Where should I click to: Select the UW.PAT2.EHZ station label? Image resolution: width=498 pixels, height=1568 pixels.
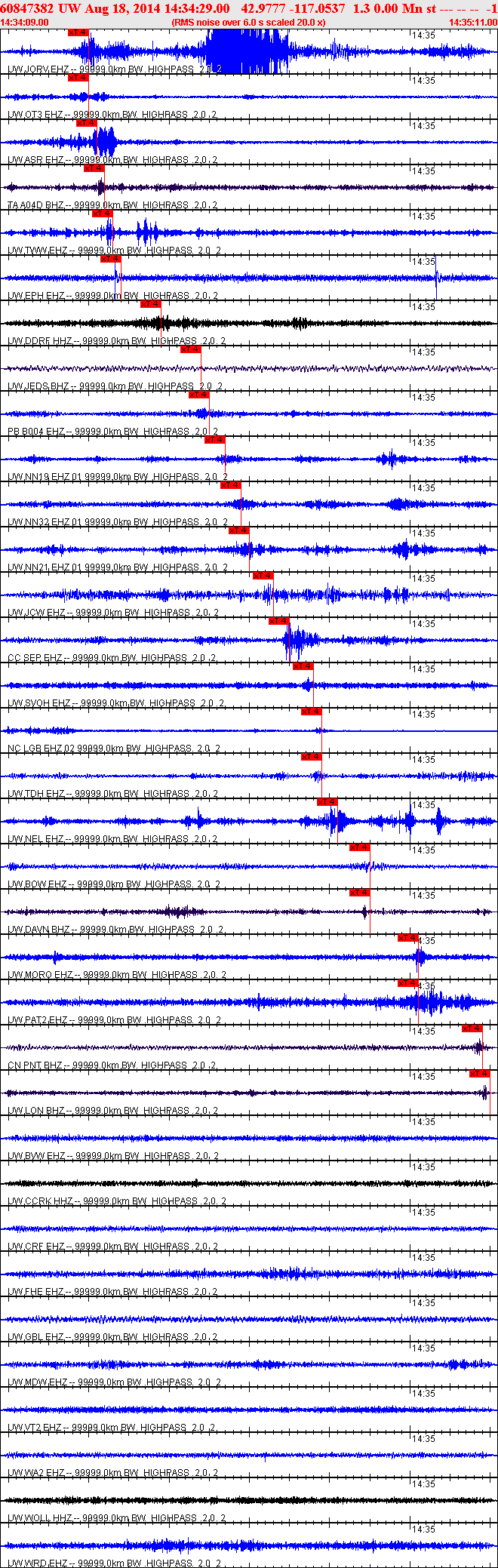point(115,1020)
